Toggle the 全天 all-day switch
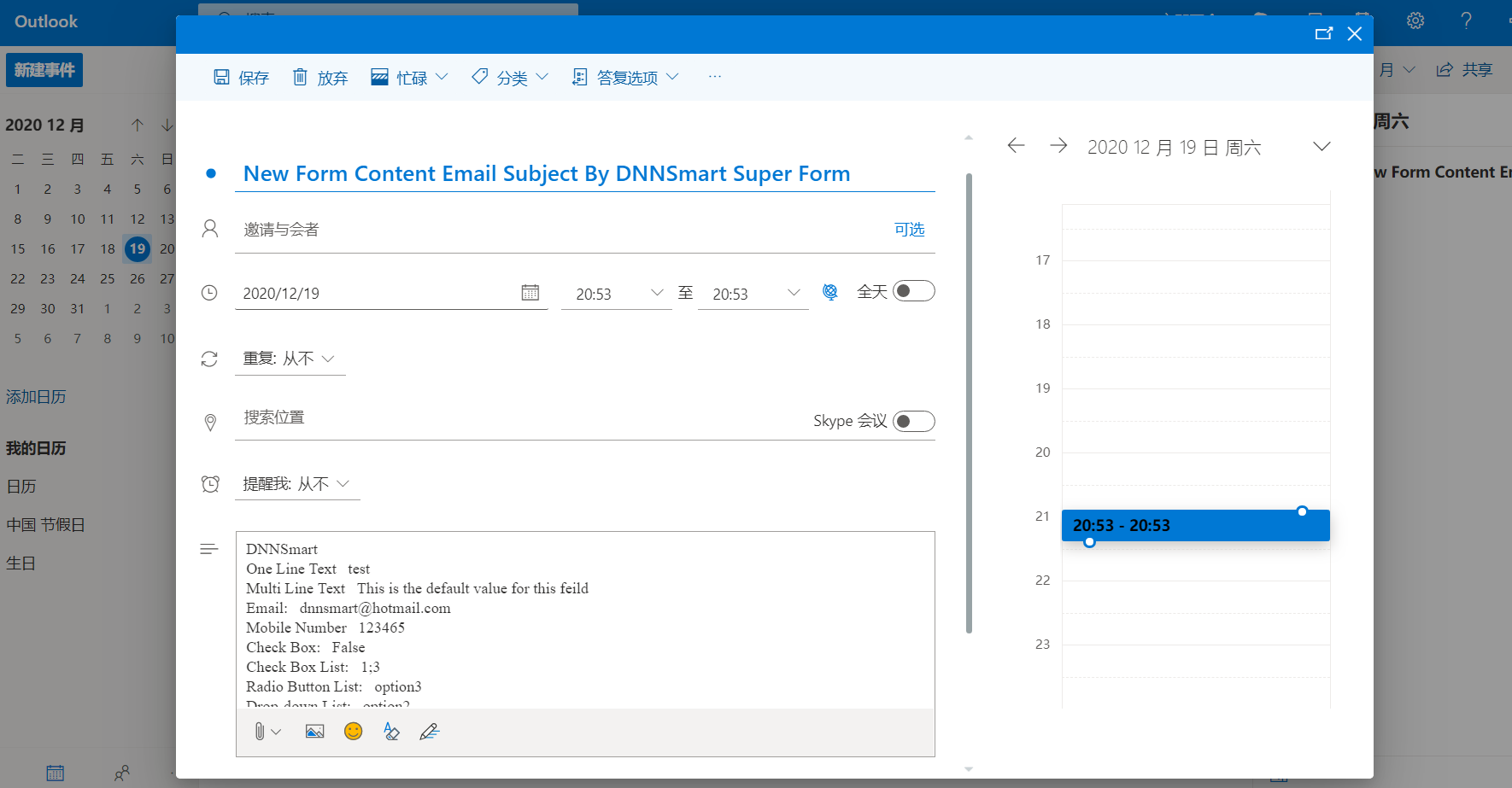The width and height of the screenshot is (1512, 788). (914, 291)
